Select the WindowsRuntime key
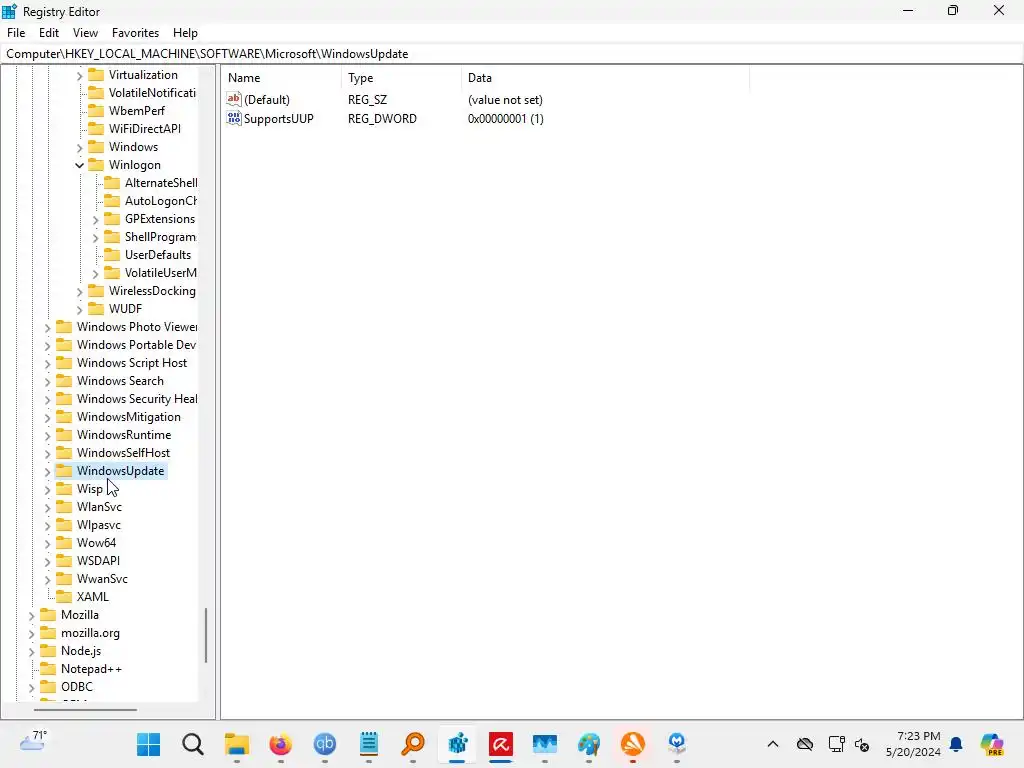 coord(124,435)
